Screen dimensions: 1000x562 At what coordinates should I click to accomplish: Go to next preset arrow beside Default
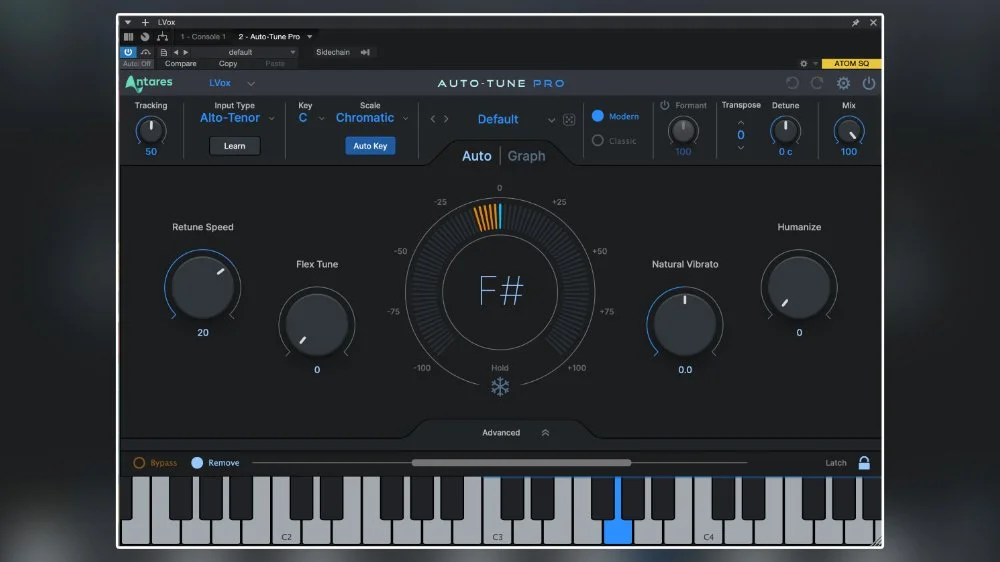[446, 119]
